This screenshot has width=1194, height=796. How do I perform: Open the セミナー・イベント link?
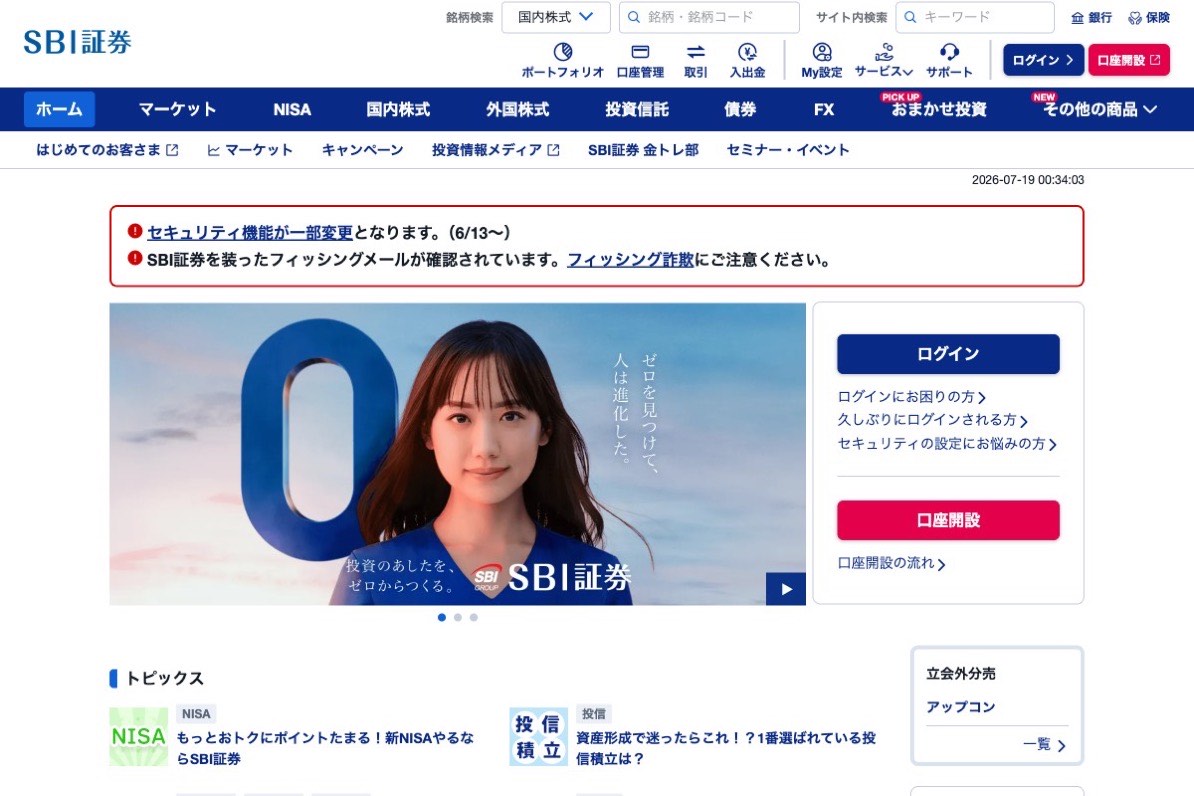pyautogui.click(x=787, y=150)
